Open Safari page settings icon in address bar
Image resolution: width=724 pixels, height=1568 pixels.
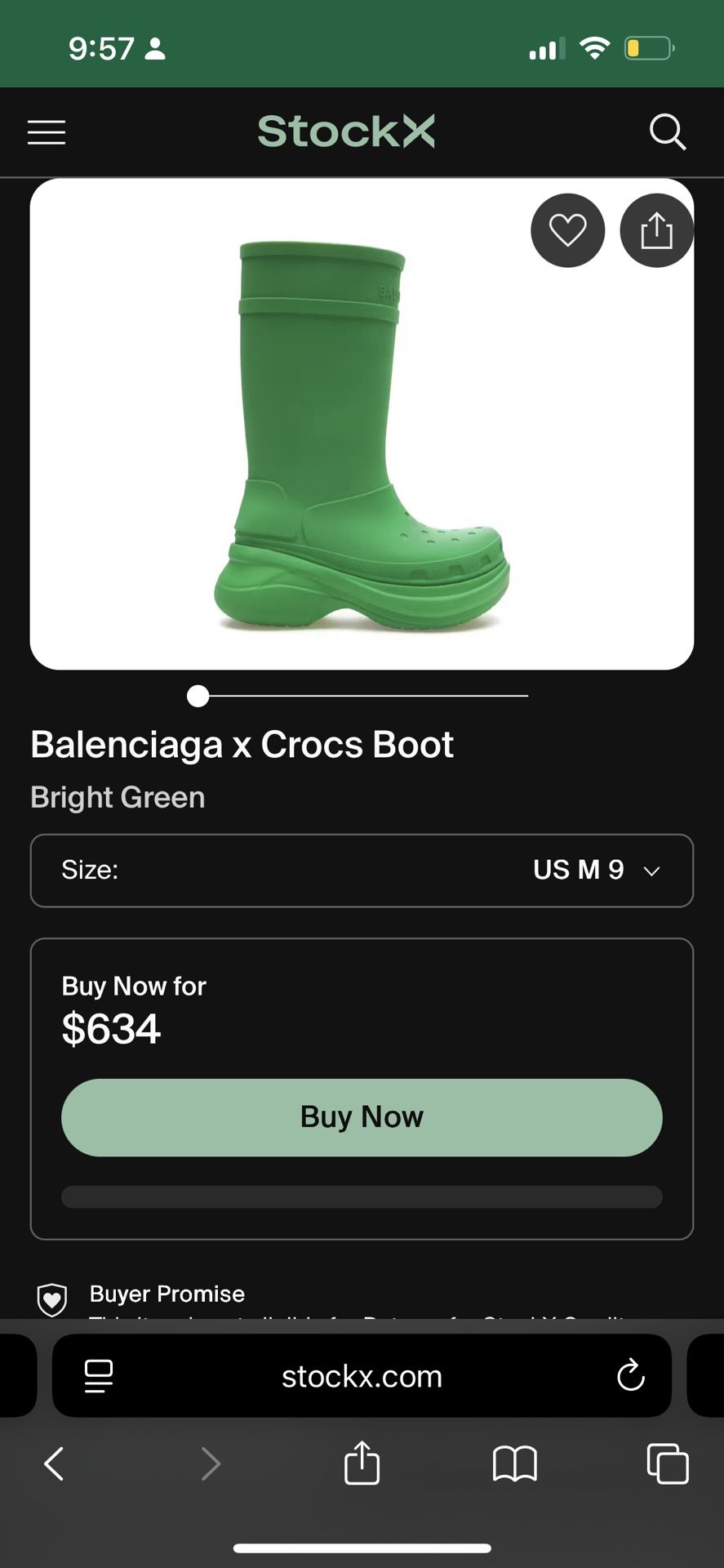coord(99,1376)
